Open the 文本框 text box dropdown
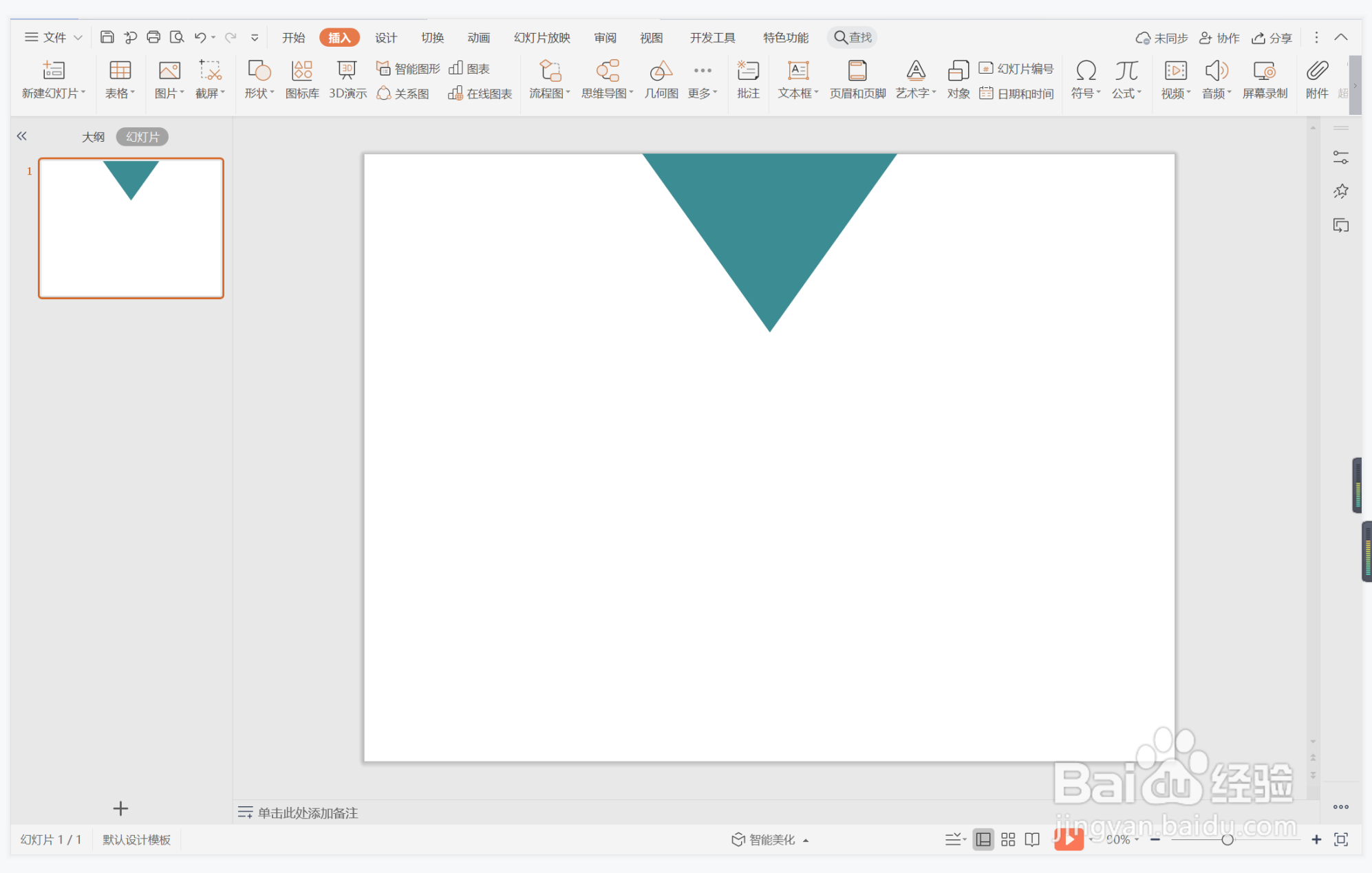The image size is (1372, 873). (x=797, y=93)
